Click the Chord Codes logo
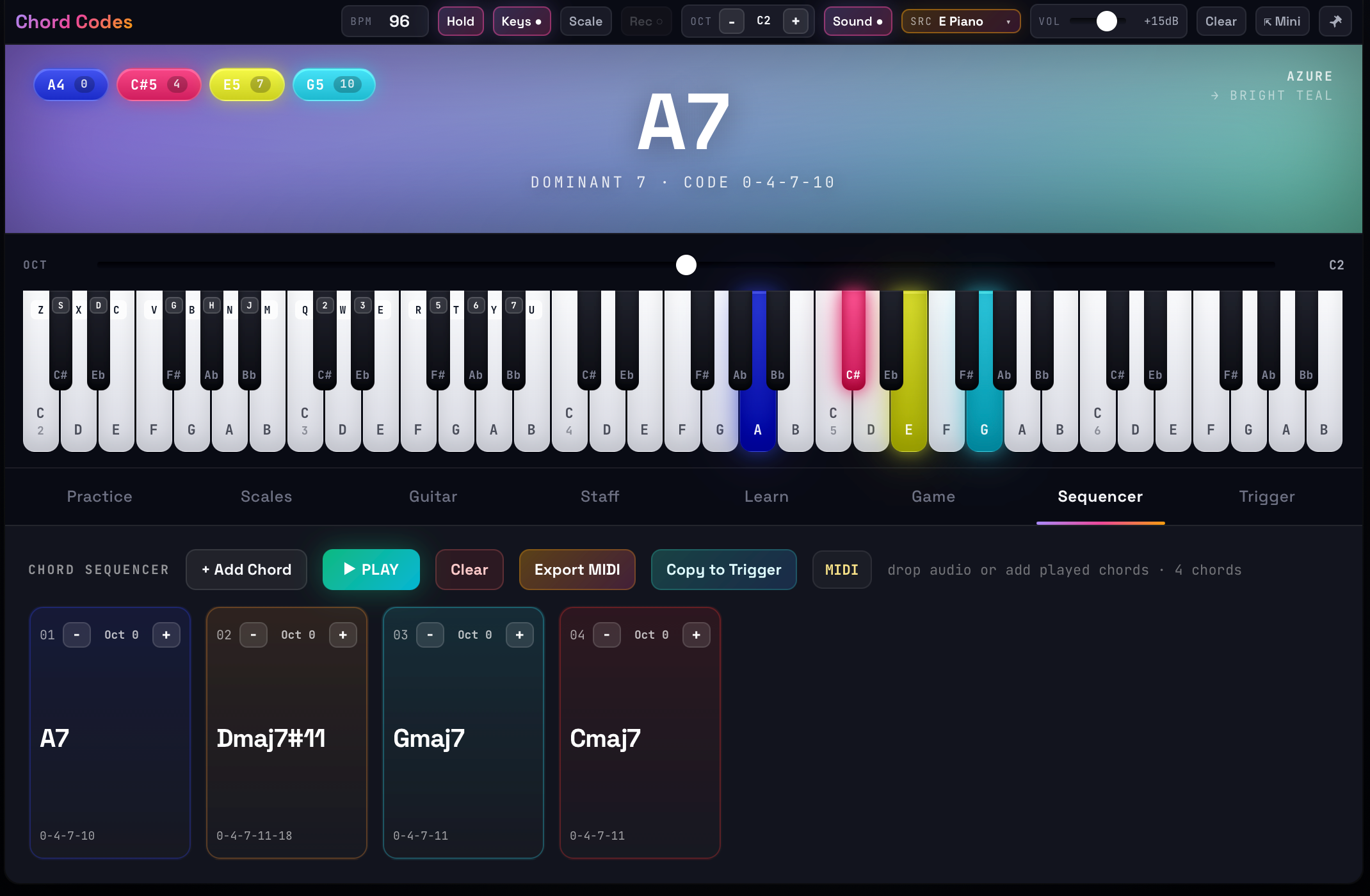 (x=74, y=22)
